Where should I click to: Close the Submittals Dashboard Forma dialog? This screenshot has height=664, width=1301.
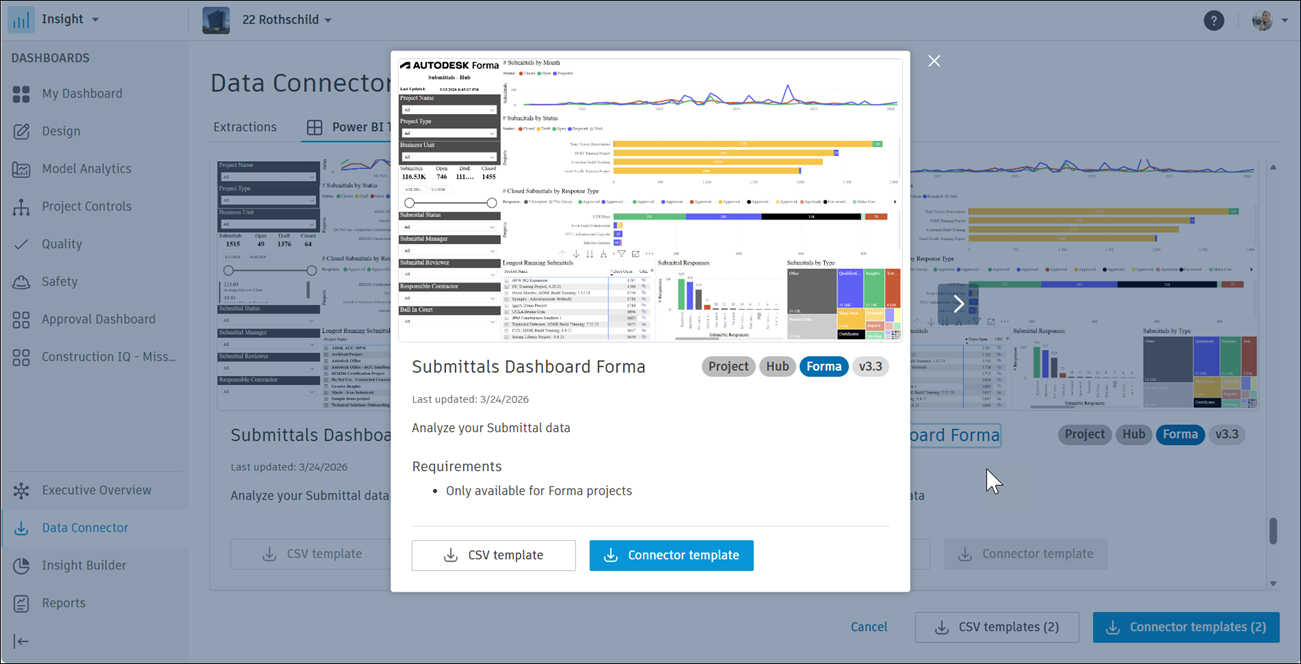[934, 61]
